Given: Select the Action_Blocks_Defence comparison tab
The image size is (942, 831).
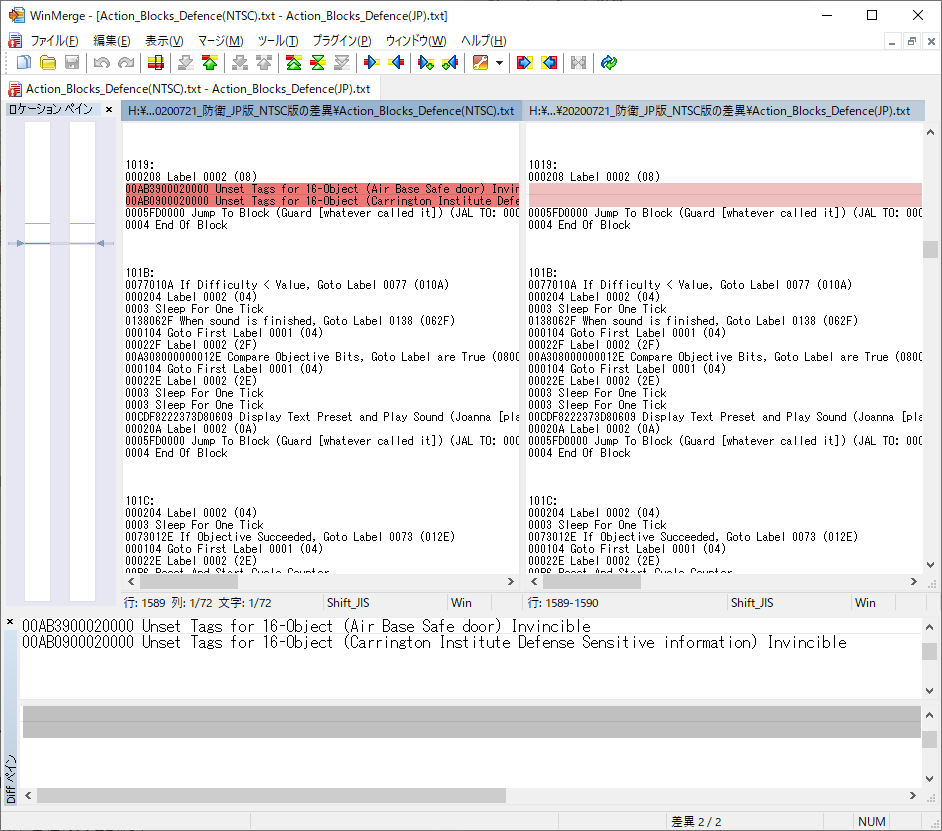Looking at the screenshot, I should coord(190,89).
